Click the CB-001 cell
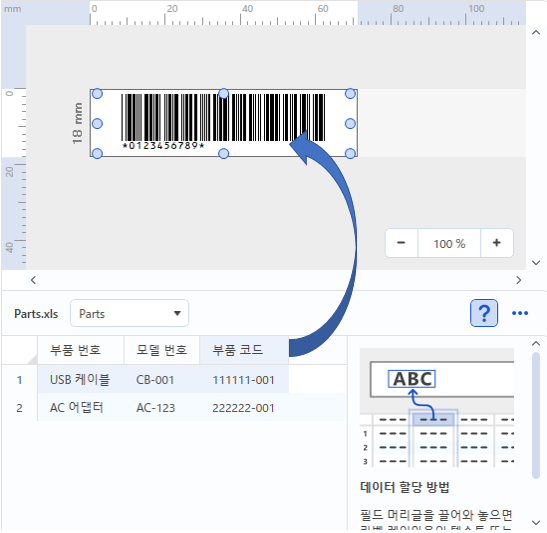Screen dimensions: 547x533 (162, 380)
